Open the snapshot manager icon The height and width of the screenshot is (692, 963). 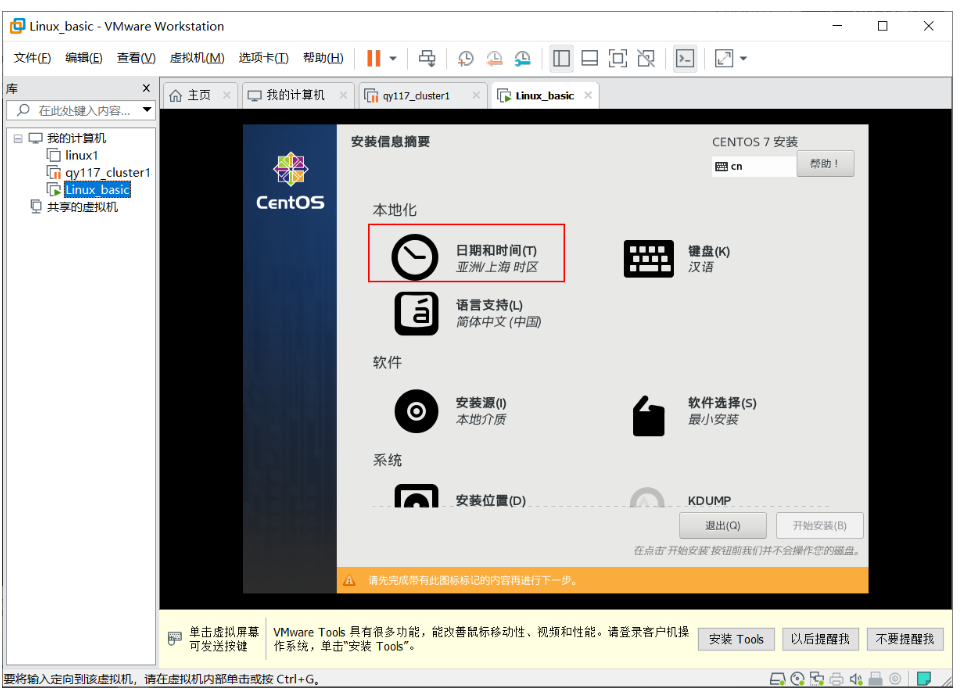pos(523,58)
